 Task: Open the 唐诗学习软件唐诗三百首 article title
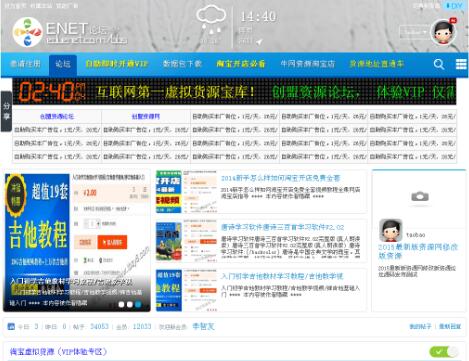point(282,227)
